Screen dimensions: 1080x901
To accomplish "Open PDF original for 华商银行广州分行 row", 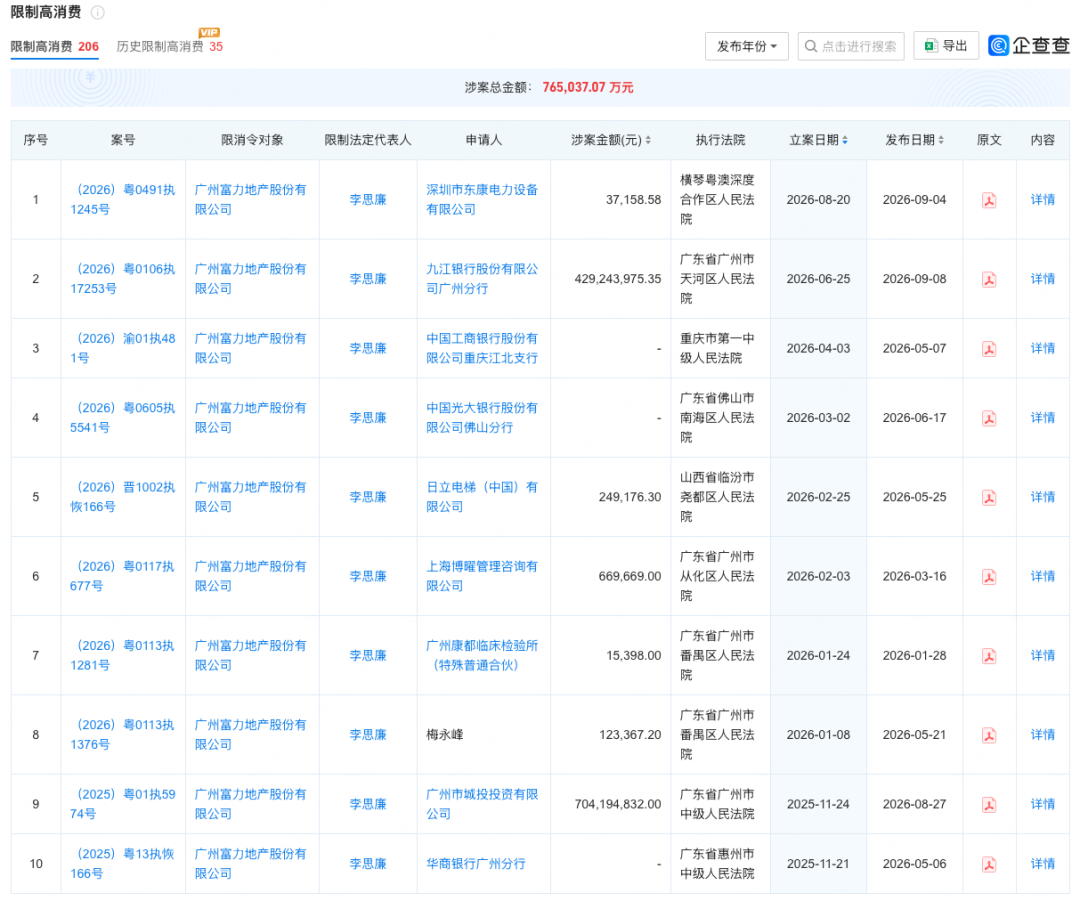I will 989,864.
